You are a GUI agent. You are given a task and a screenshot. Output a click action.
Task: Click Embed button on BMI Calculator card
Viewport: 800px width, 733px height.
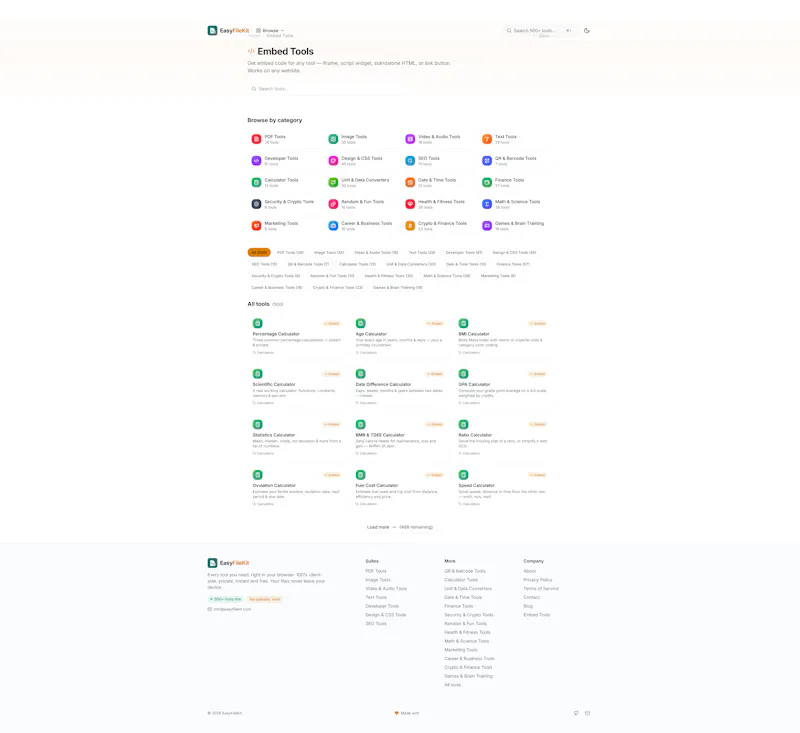pos(538,323)
